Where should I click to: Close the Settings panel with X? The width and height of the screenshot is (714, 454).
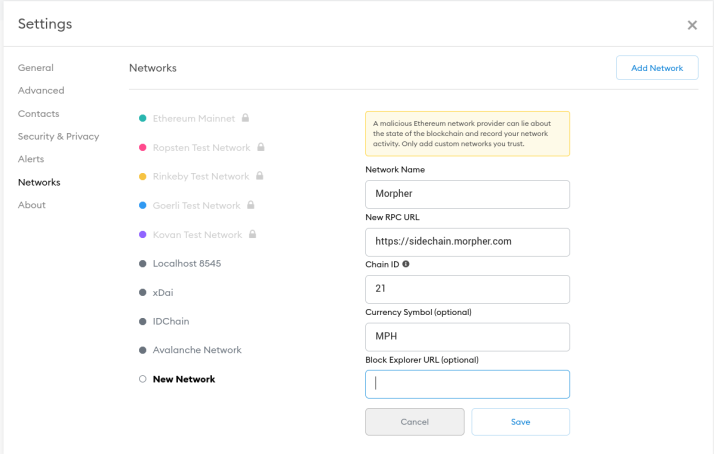[x=692, y=25]
